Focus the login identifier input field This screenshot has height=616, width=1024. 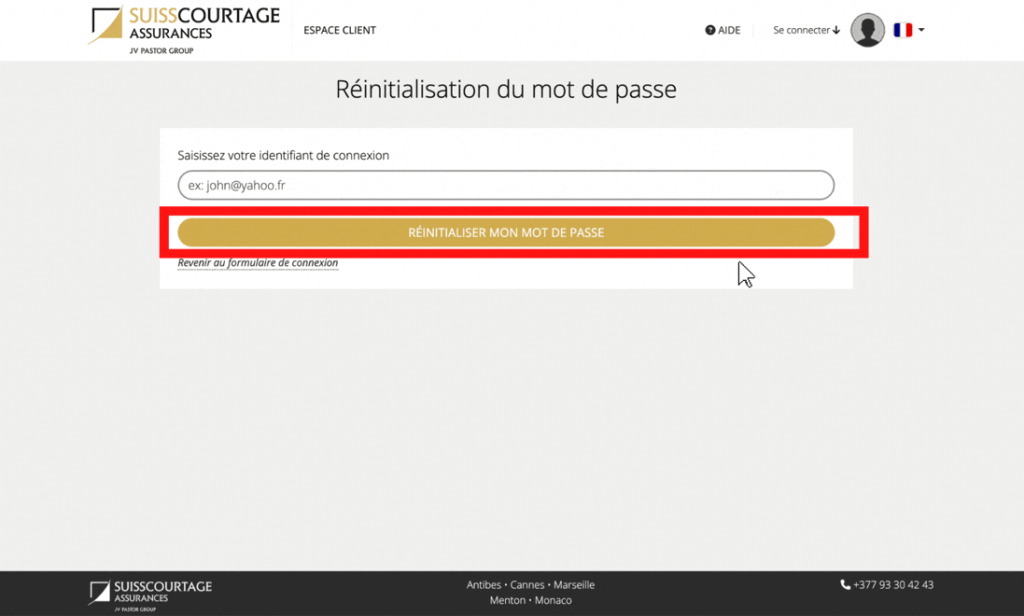(505, 185)
